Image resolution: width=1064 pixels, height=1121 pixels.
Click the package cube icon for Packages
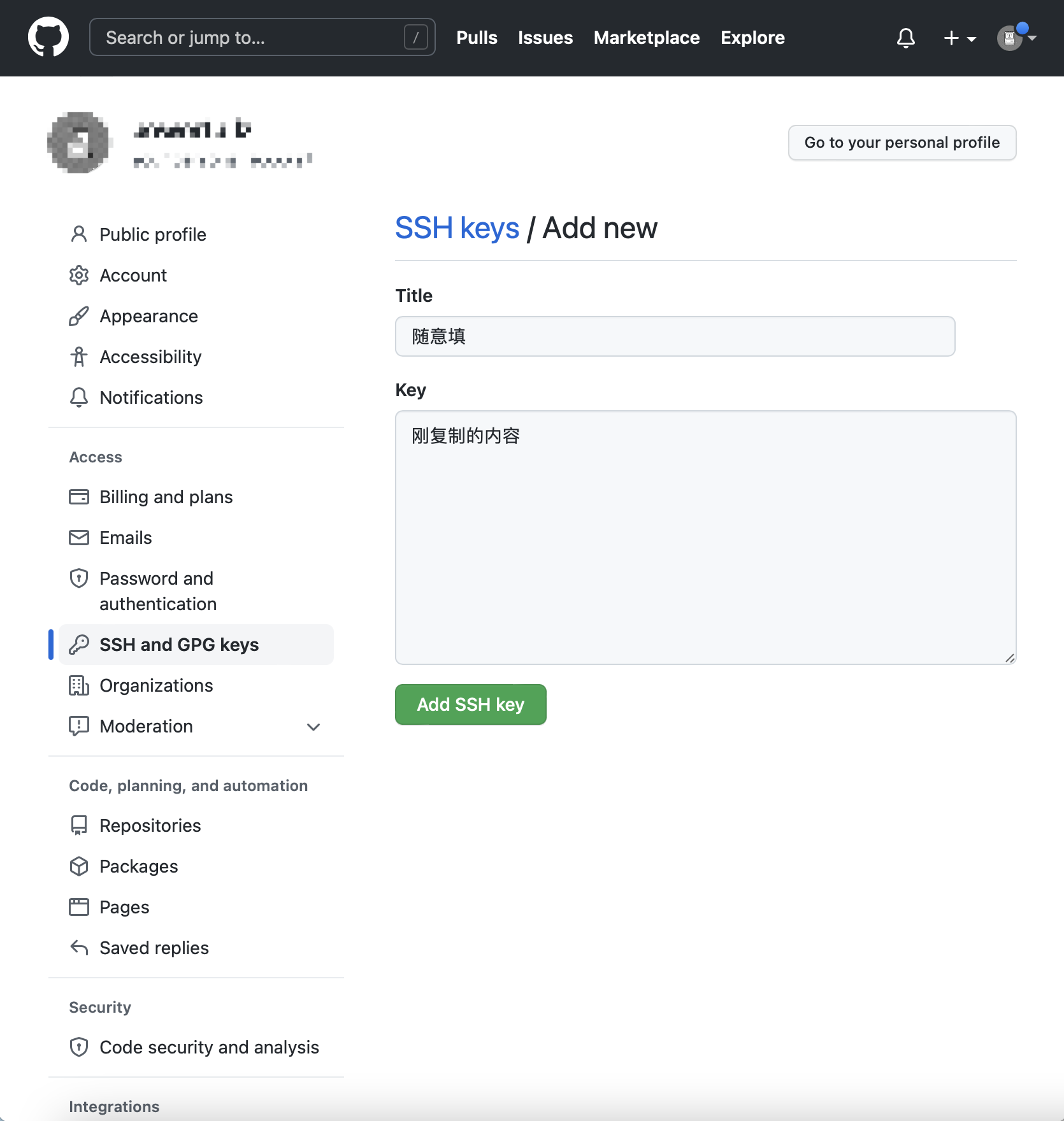click(x=79, y=866)
